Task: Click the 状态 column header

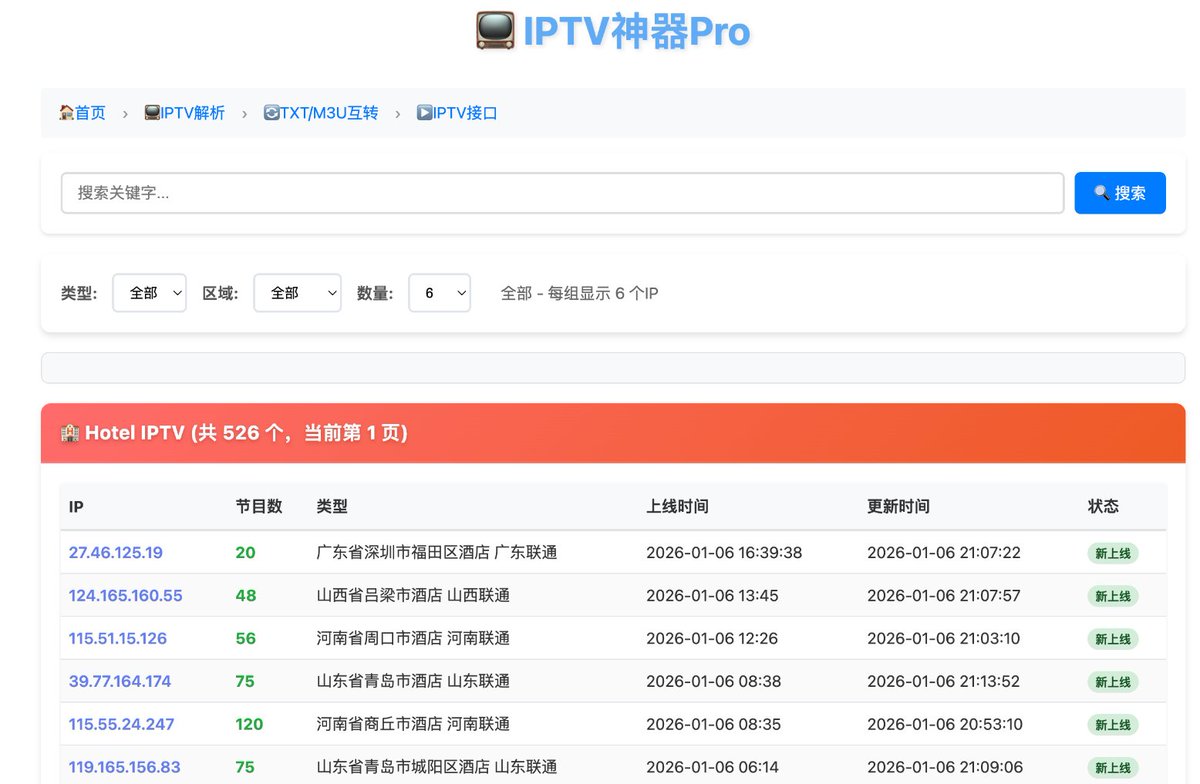Action: coord(1103,507)
